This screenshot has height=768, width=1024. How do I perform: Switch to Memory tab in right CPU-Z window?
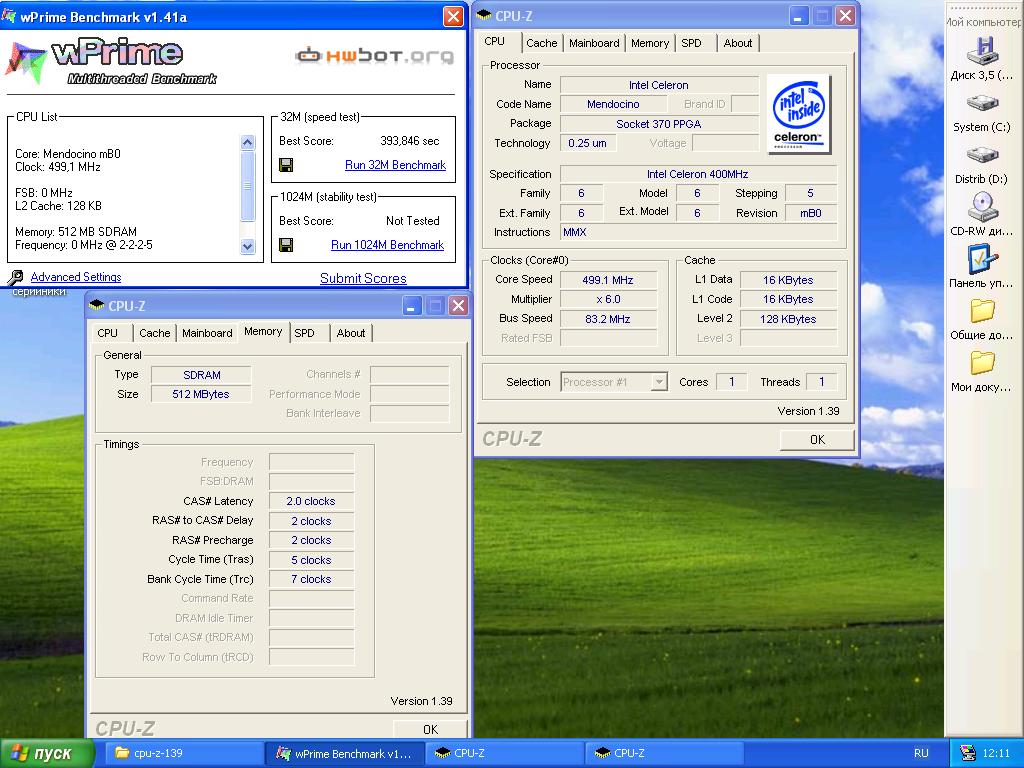pos(649,43)
